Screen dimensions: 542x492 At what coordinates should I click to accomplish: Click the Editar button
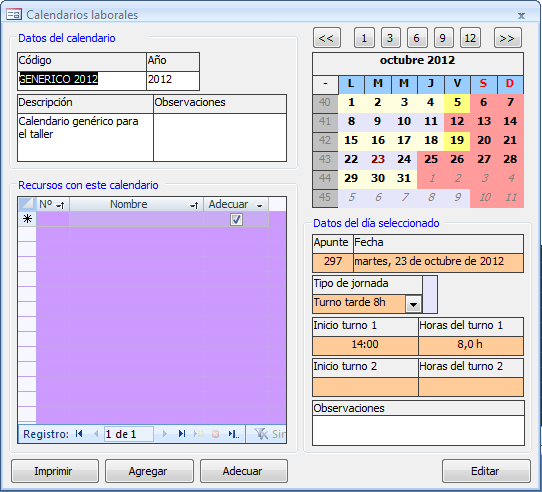tap(486, 471)
